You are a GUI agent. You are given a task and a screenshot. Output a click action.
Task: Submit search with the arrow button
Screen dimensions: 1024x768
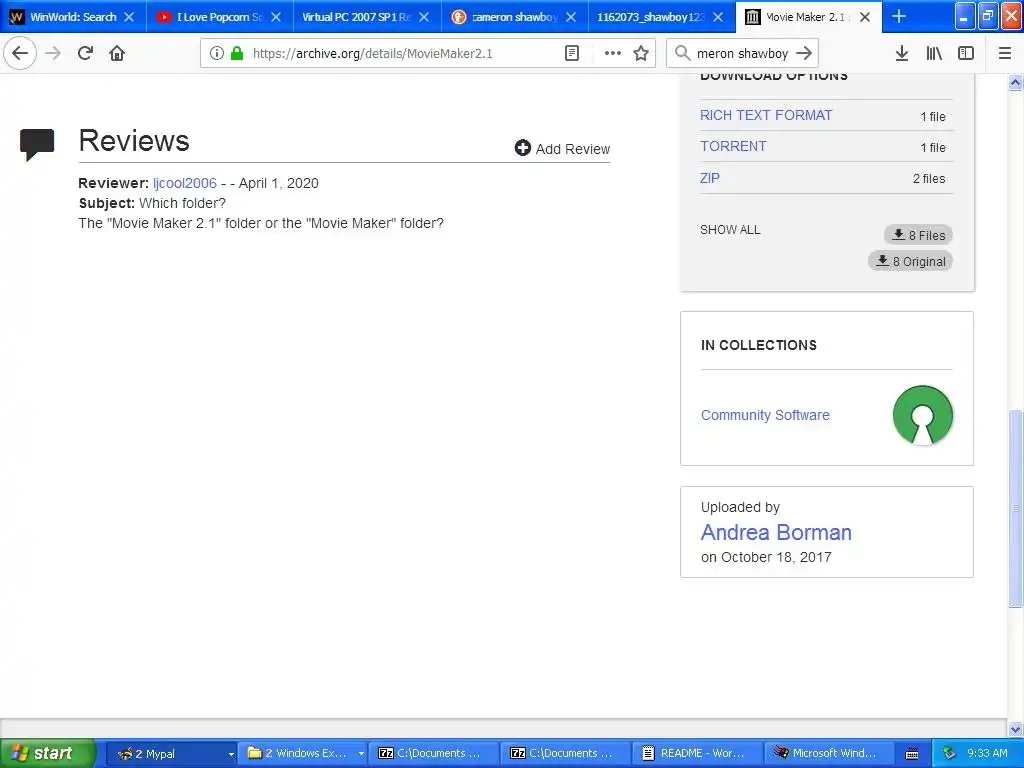tap(804, 53)
